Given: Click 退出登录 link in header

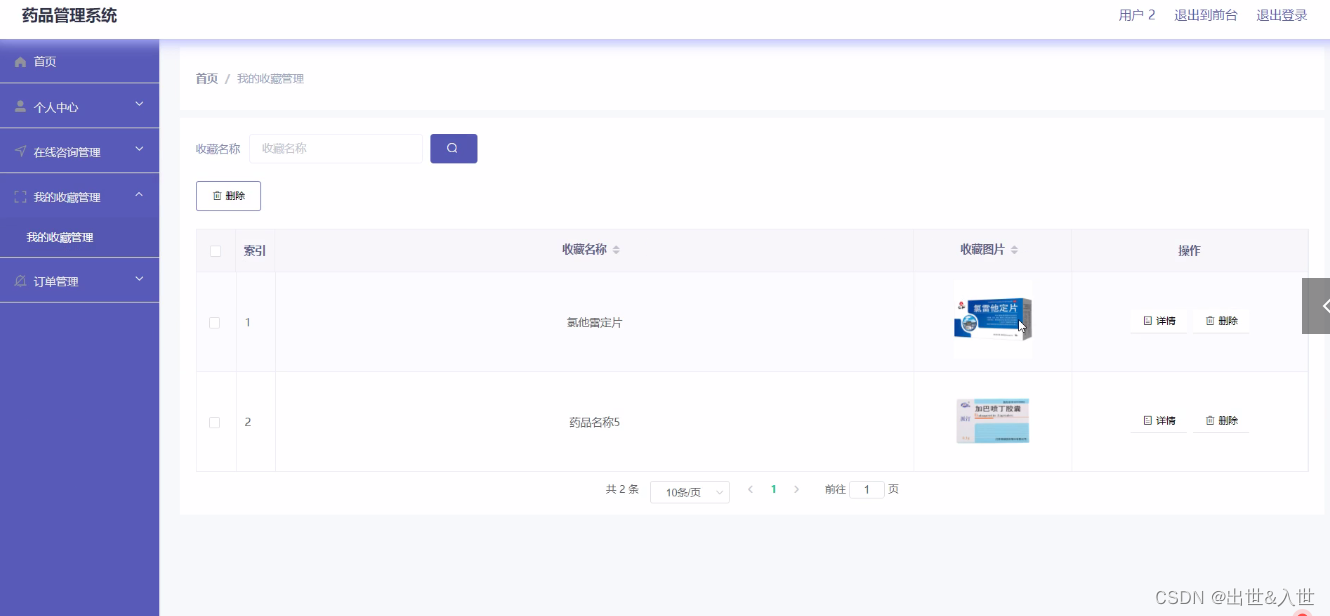Looking at the screenshot, I should (1282, 15).
